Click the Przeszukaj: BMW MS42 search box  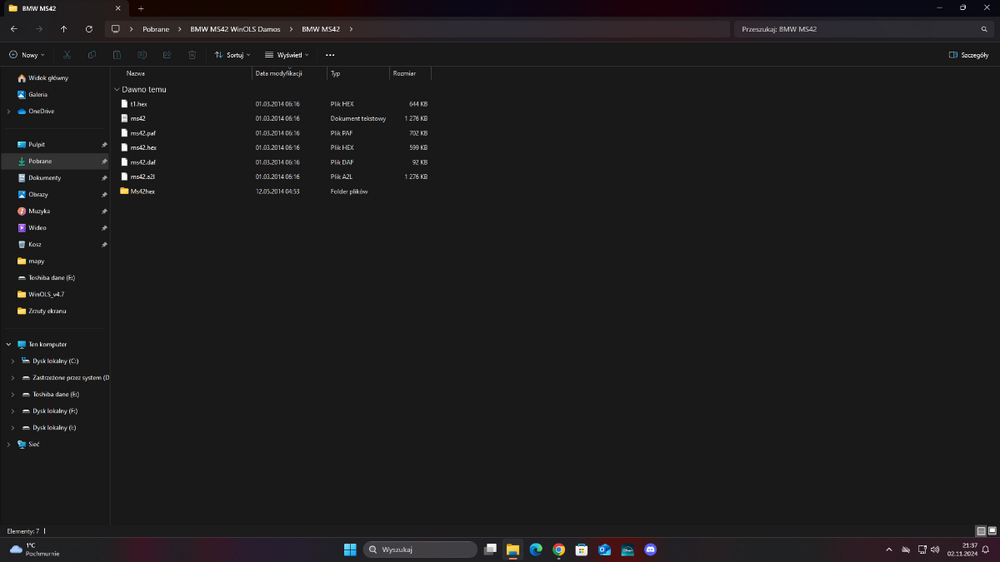pos(864,29)
